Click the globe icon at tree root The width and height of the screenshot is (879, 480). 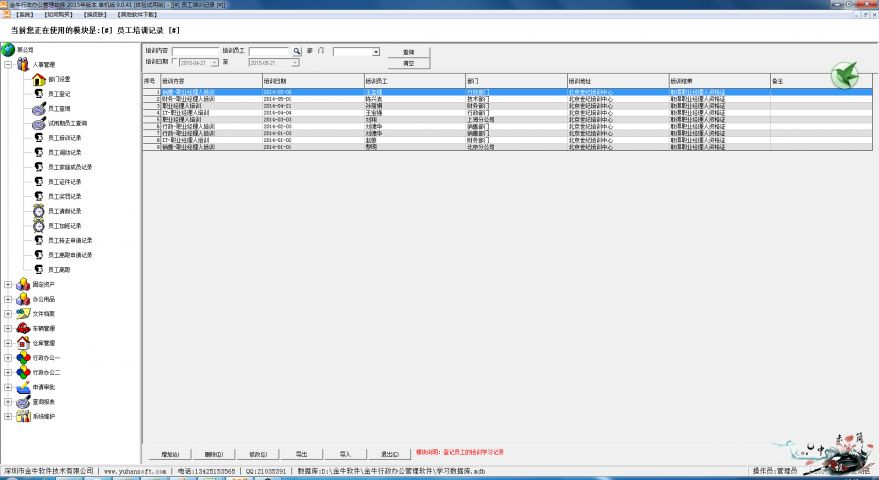(x=8, y=50)
